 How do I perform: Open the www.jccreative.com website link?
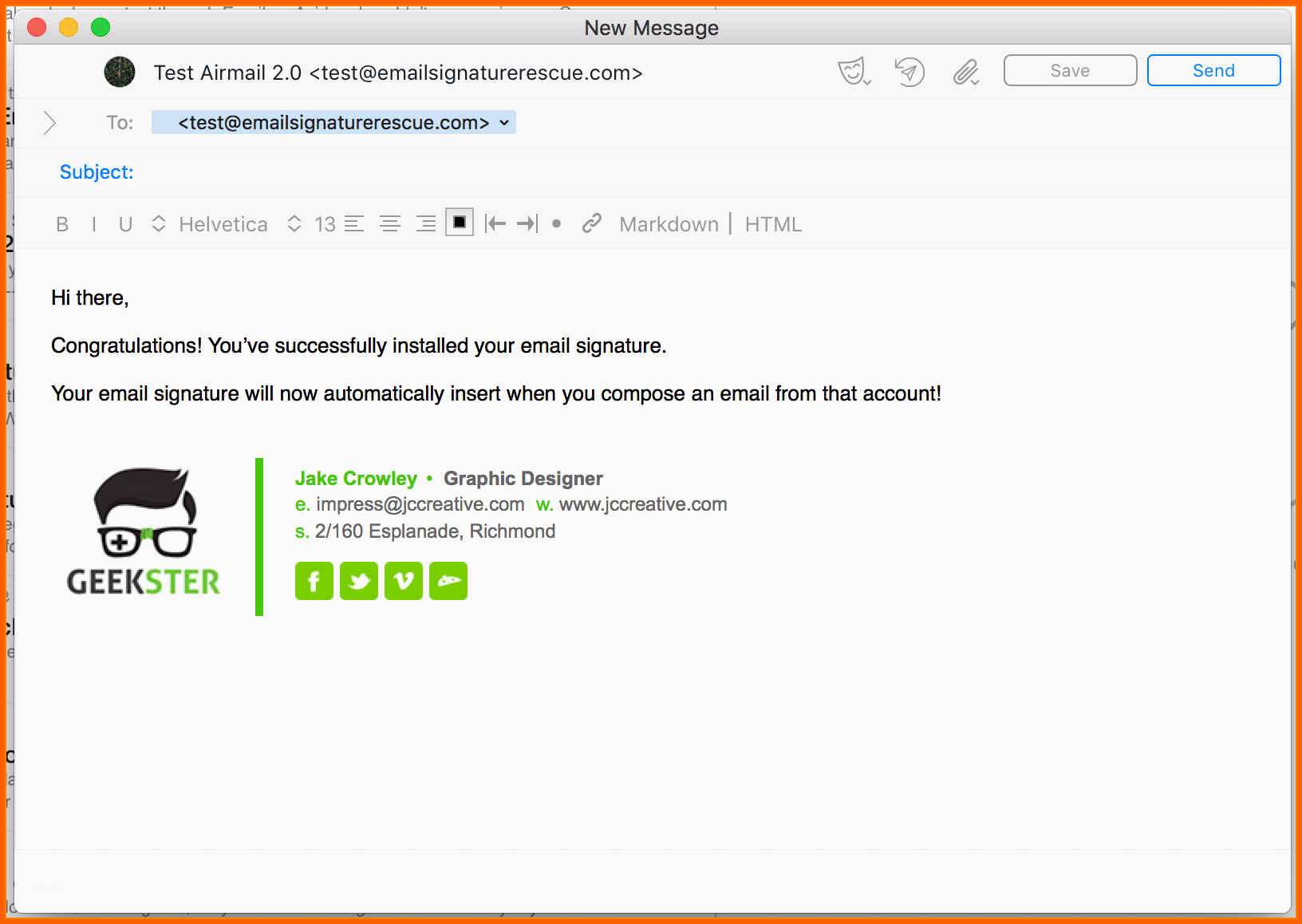pyautogui.click(x=643, y=504)
